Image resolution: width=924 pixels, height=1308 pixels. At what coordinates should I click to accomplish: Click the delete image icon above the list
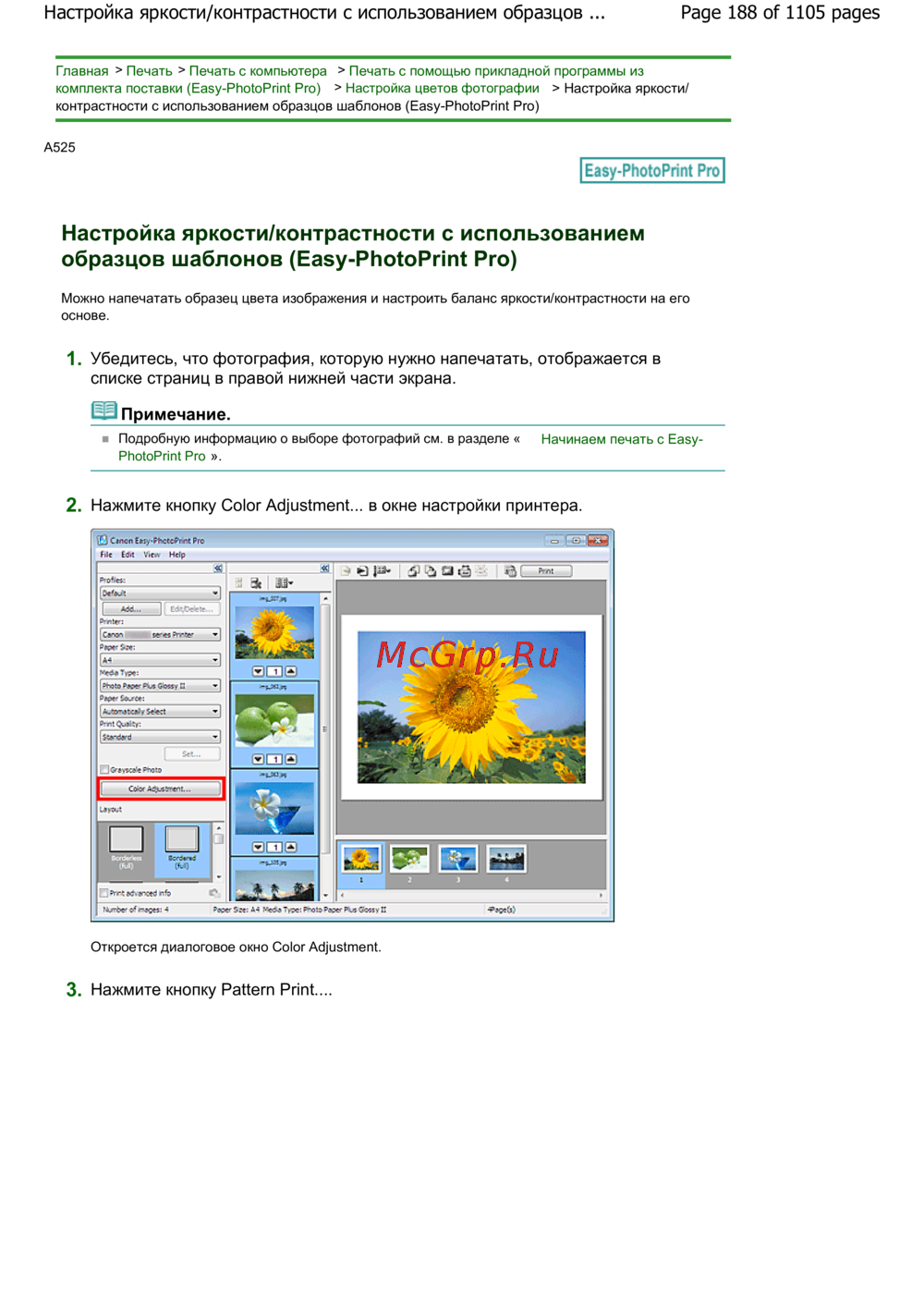tap(256, 583)
